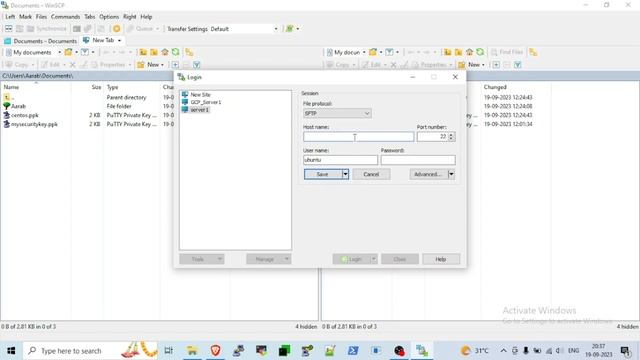Click the commander layout icon in main toolbar

click(8, 29)
